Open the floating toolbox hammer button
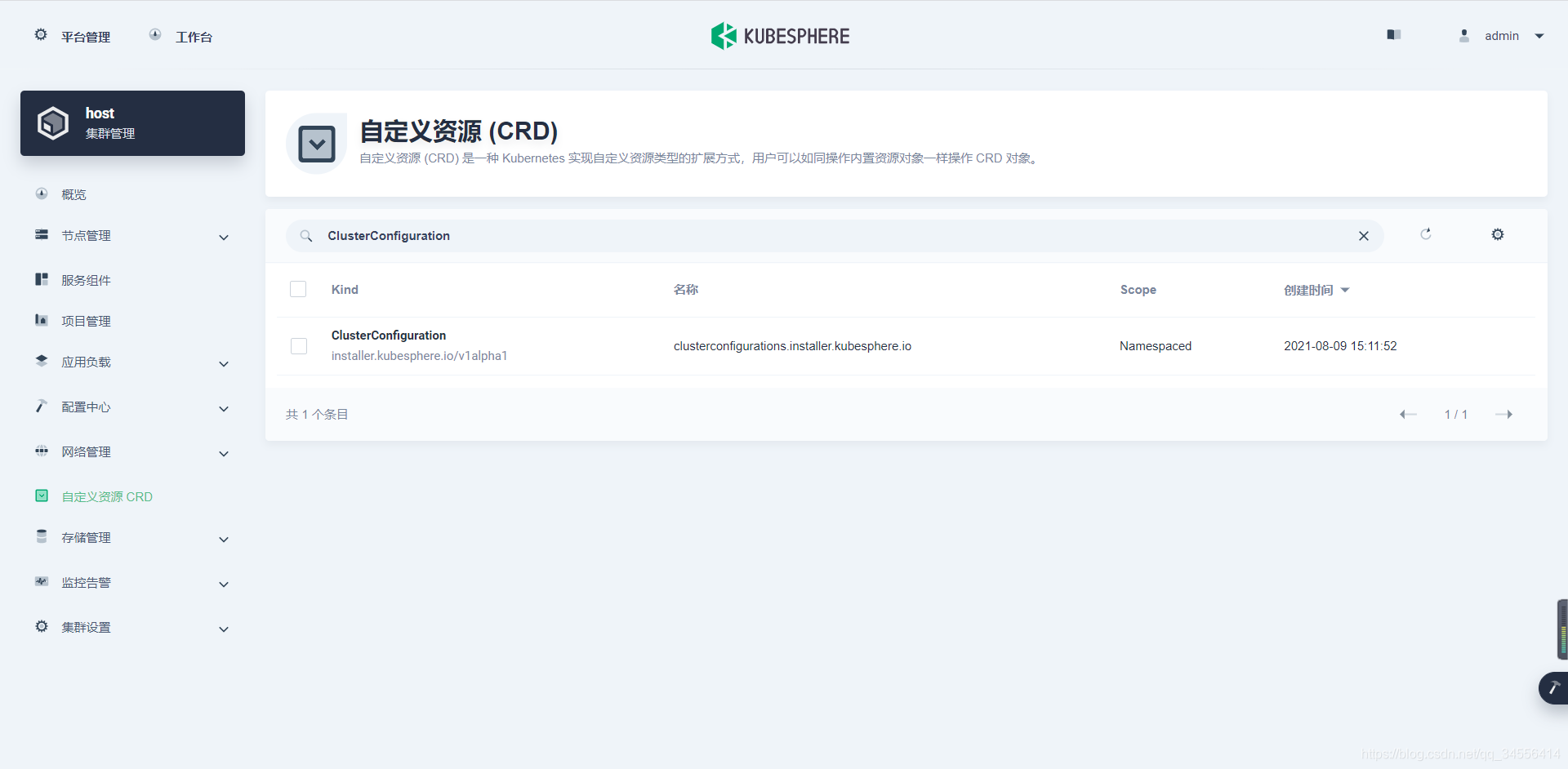1568x769 pixels. tap(1554, 688)
